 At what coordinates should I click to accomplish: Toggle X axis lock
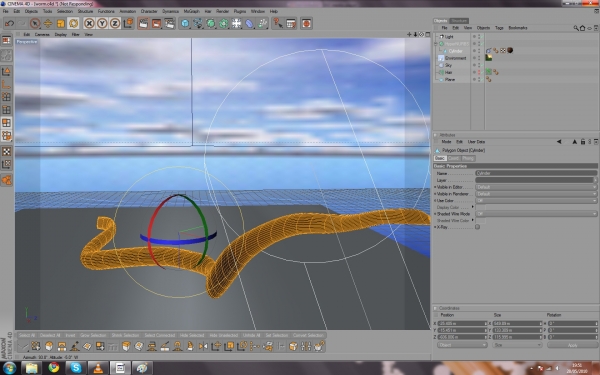[89, 23]
